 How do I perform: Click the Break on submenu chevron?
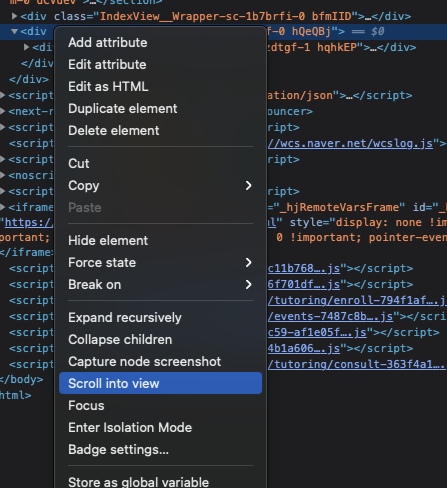(x=248, y=285)
